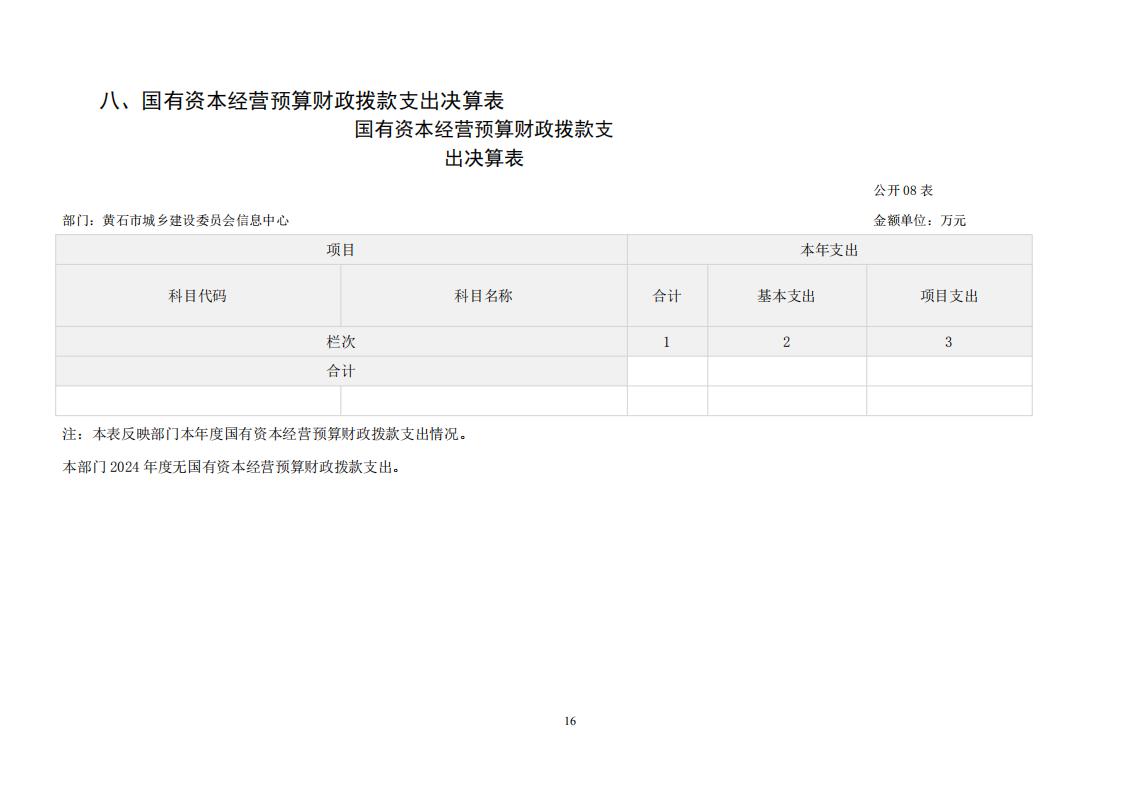Click the footnote starting with 注：本表反映
This screenshot has height=793, width=1122.
(266, 435)
